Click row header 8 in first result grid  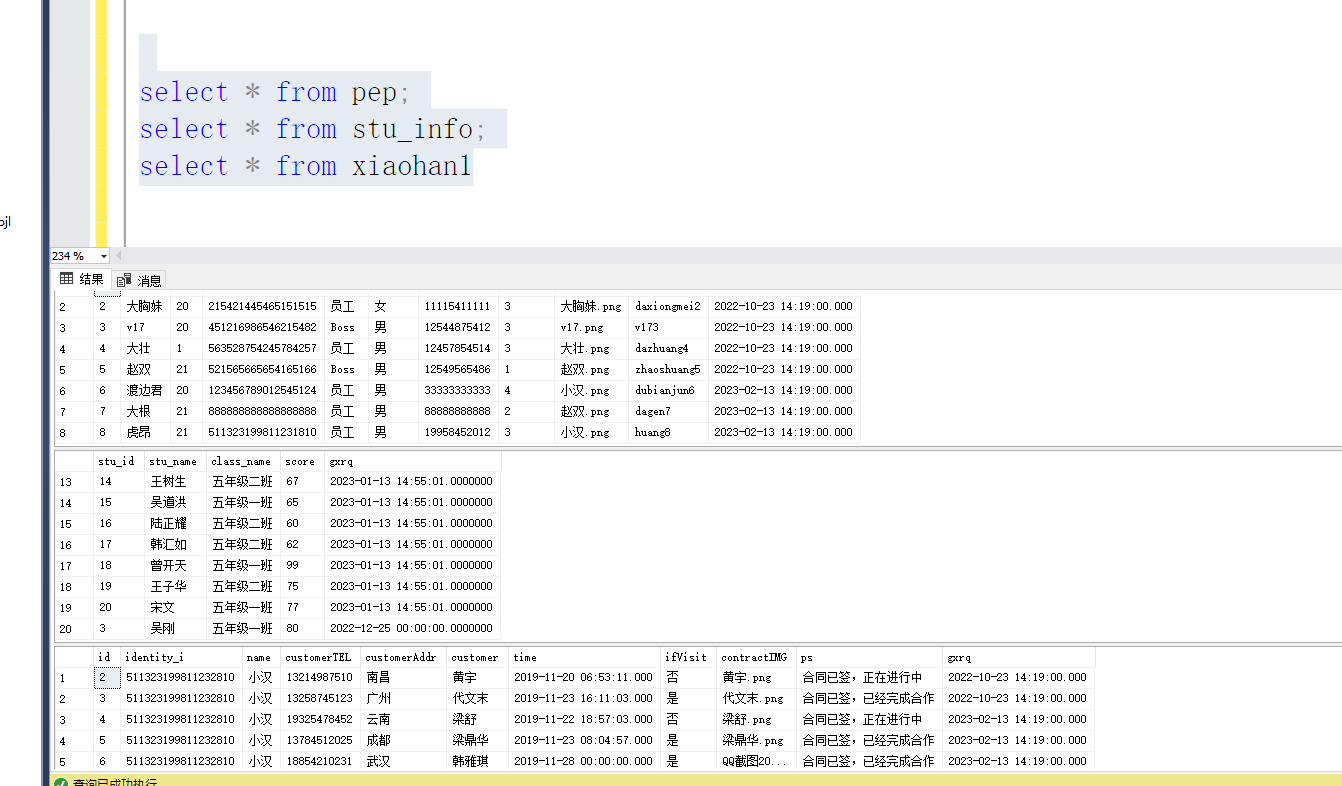tap(74, 432)
